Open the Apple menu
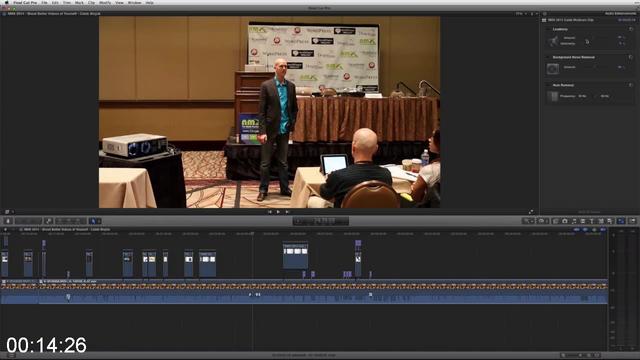This screenshot has height=360, width=640. (x=6, y=2)
